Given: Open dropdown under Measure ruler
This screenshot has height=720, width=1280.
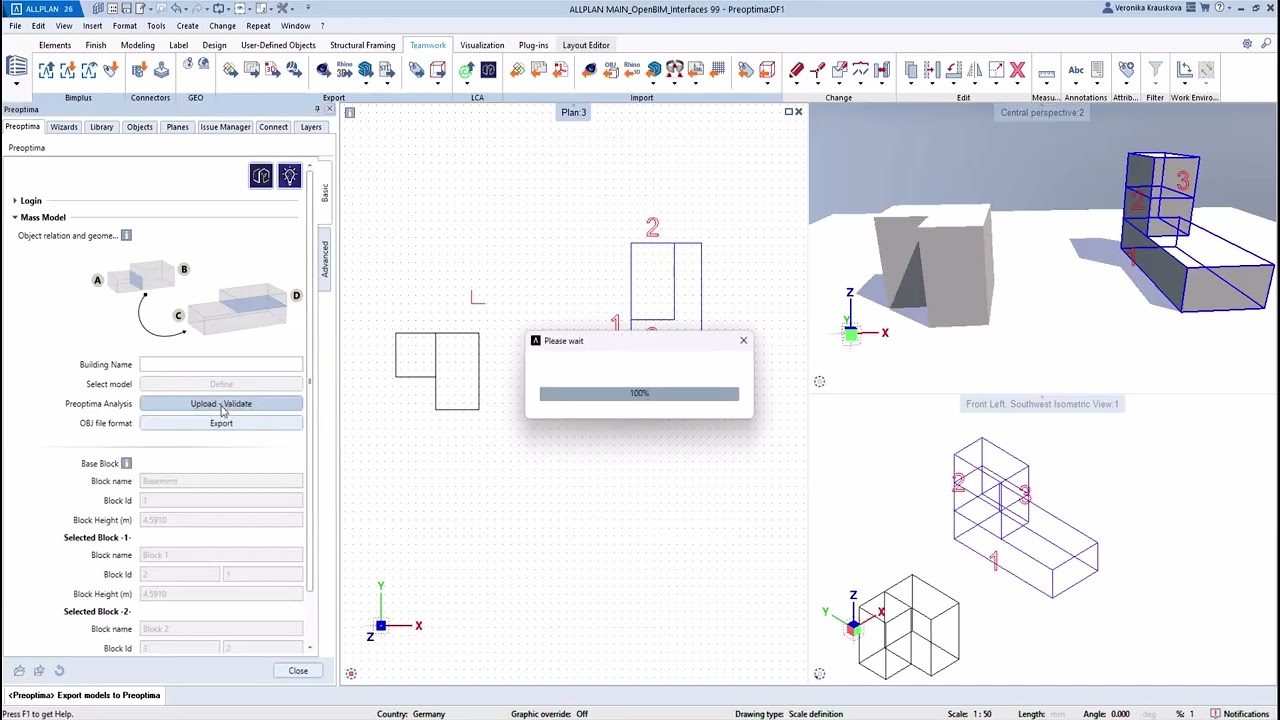Looking at the screenshot, I should pyautogui.click(x=1046, y=84).
